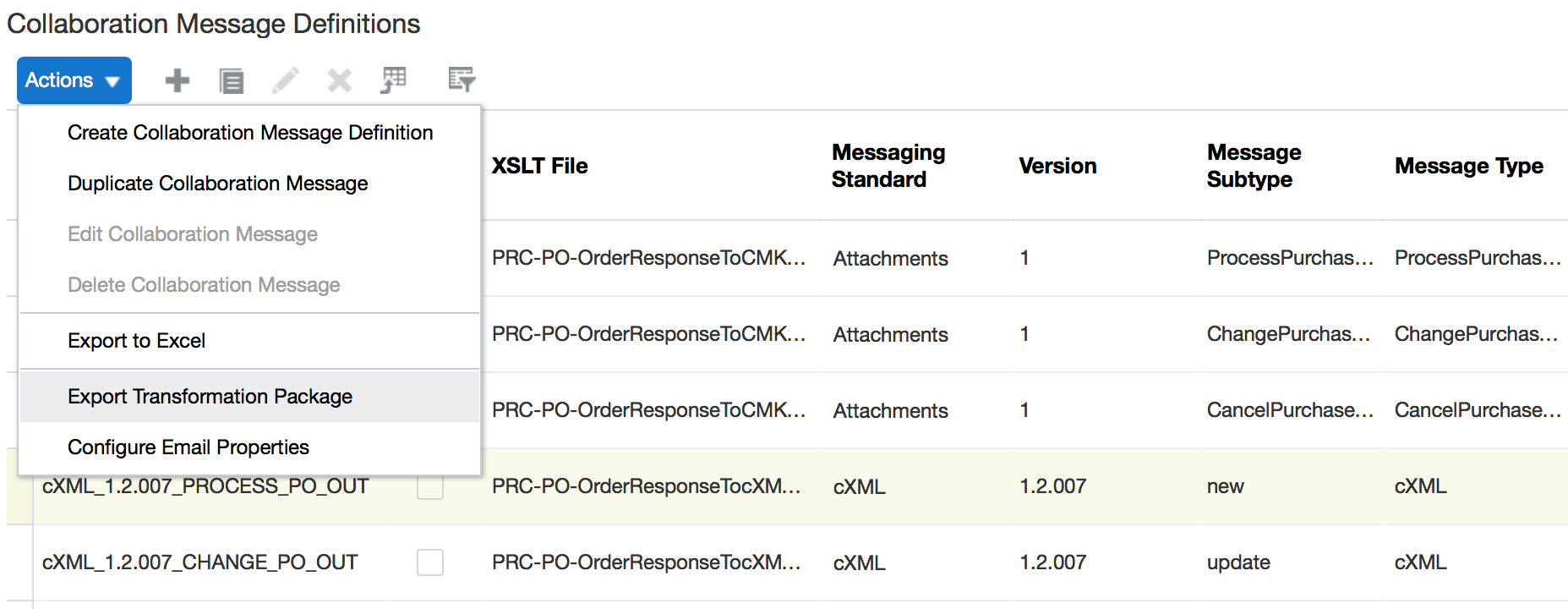Toggle the Query By Example filter icon
This screenshot has width=1568, height=609.
[x=460, y=80]
